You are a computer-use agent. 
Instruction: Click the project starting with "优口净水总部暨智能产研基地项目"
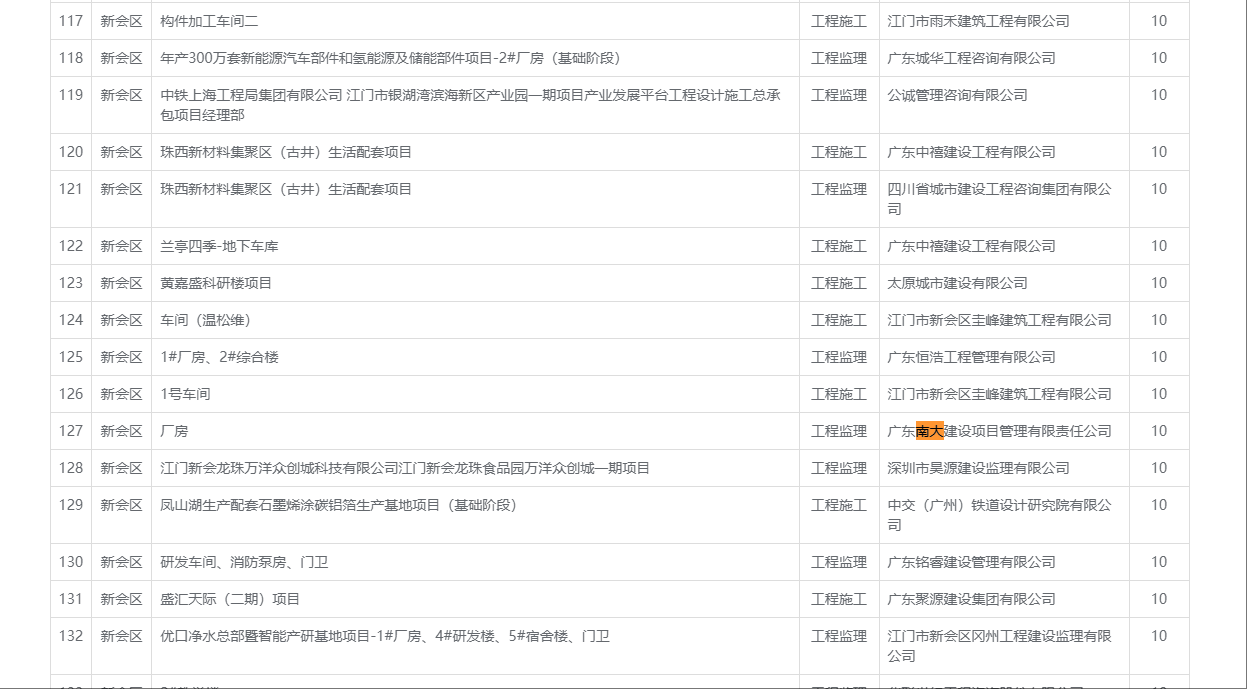tap(385, 636)
